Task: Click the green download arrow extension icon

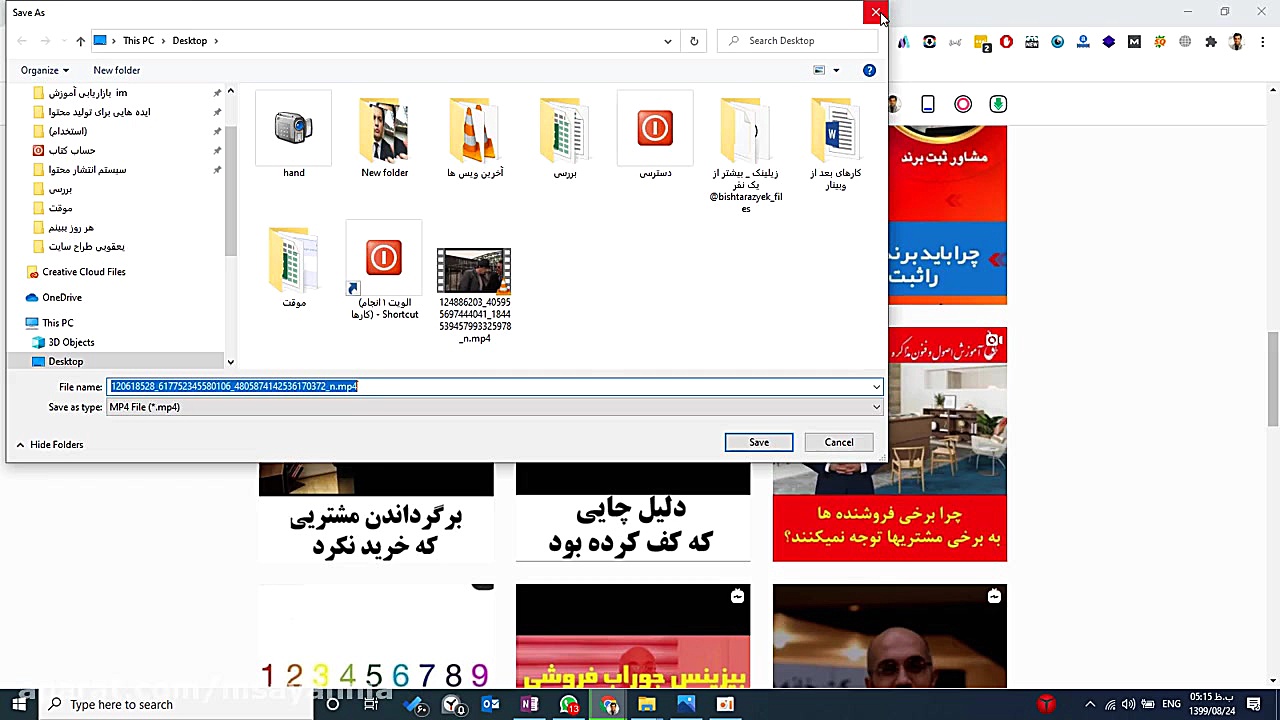Action: click(998, 104)
